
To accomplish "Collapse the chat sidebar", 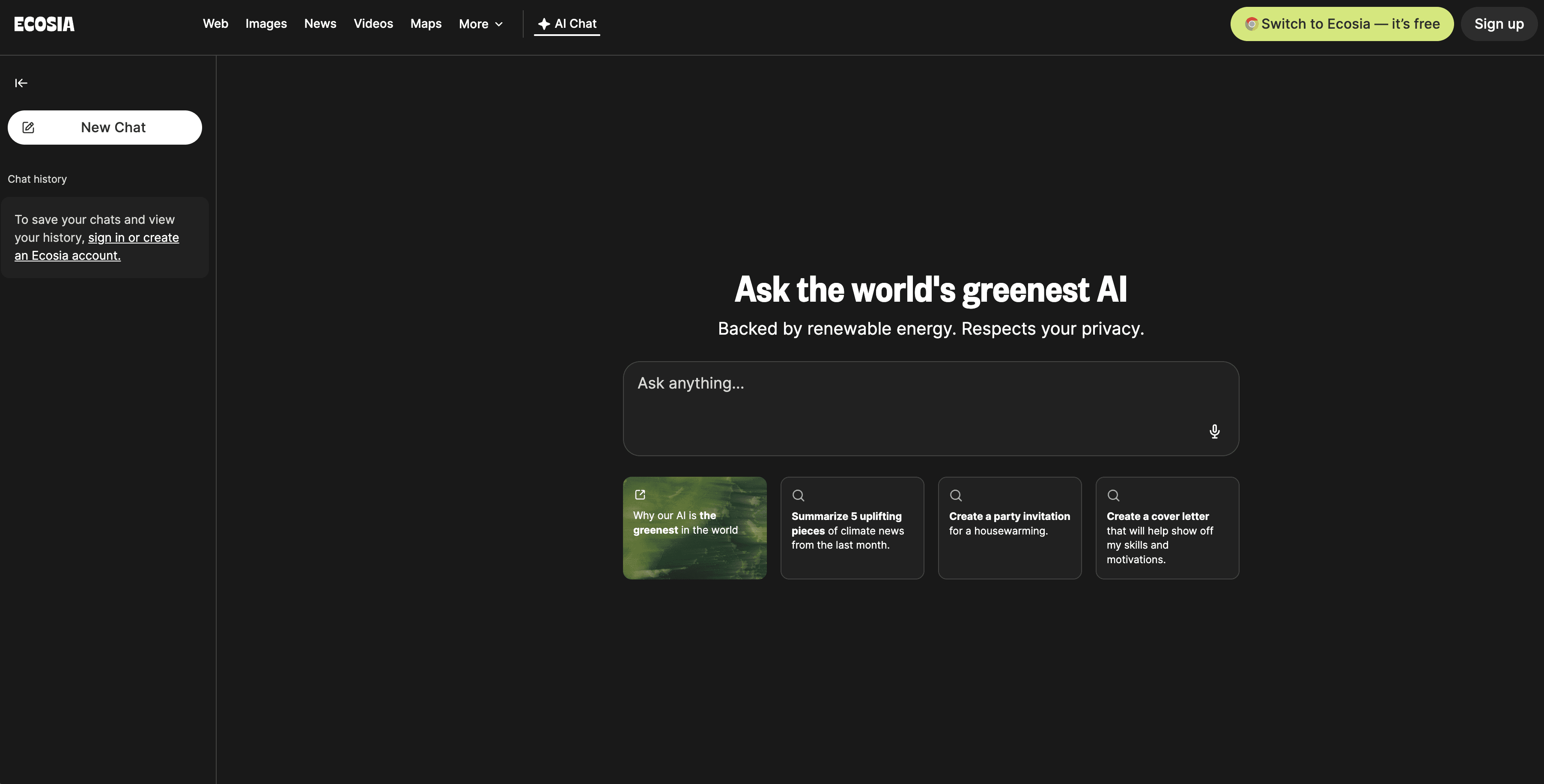I will tap(21, 83).
